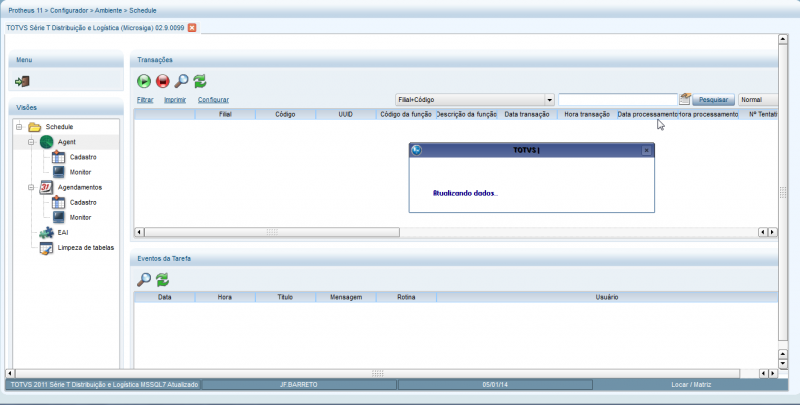Click Locar / Matriz in status bar
This screenshot has width=800, height=405.
pos(691,385)
